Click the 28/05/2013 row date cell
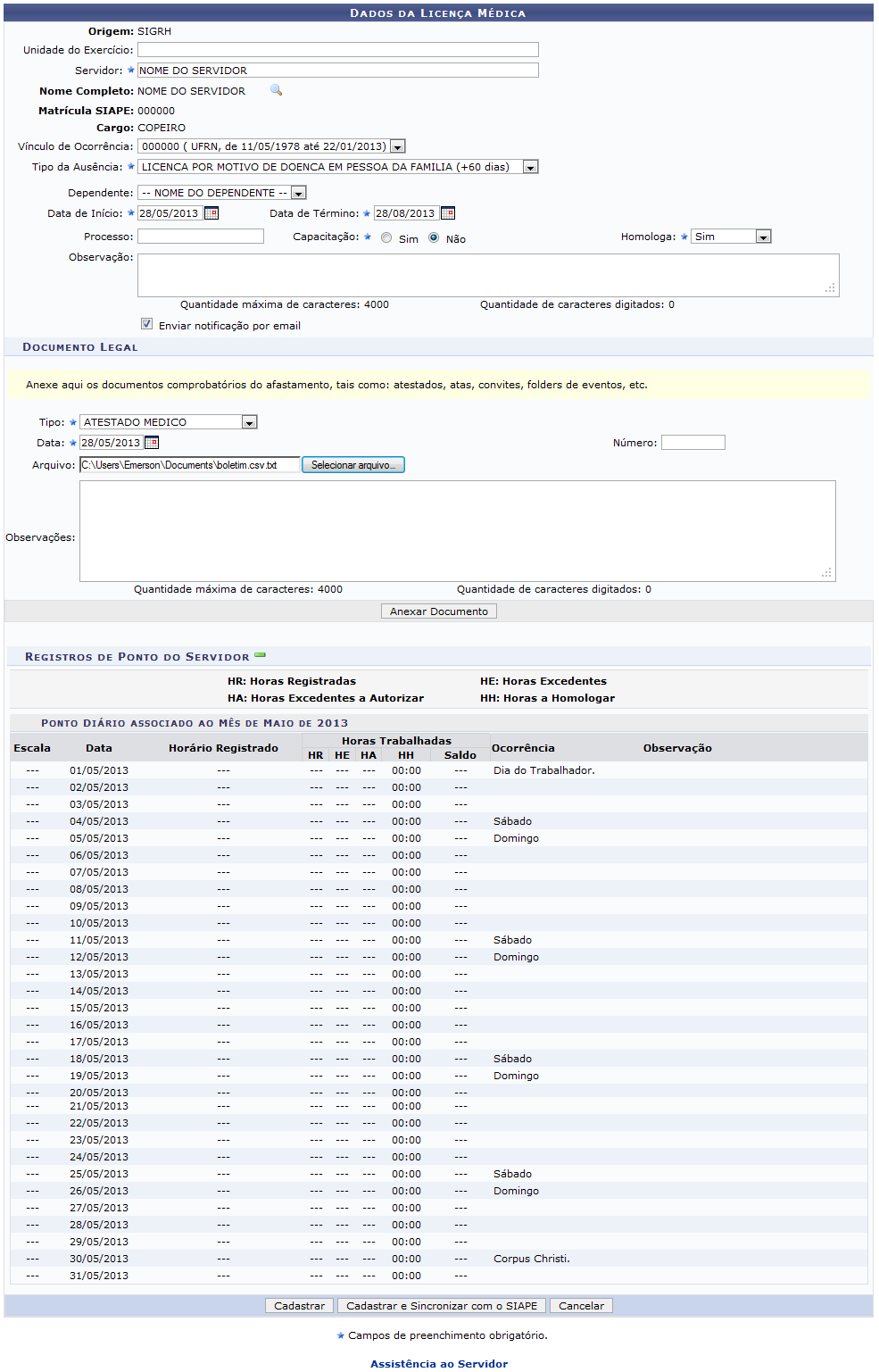This screenshot has height=1372, width=879. (99, 1225)
